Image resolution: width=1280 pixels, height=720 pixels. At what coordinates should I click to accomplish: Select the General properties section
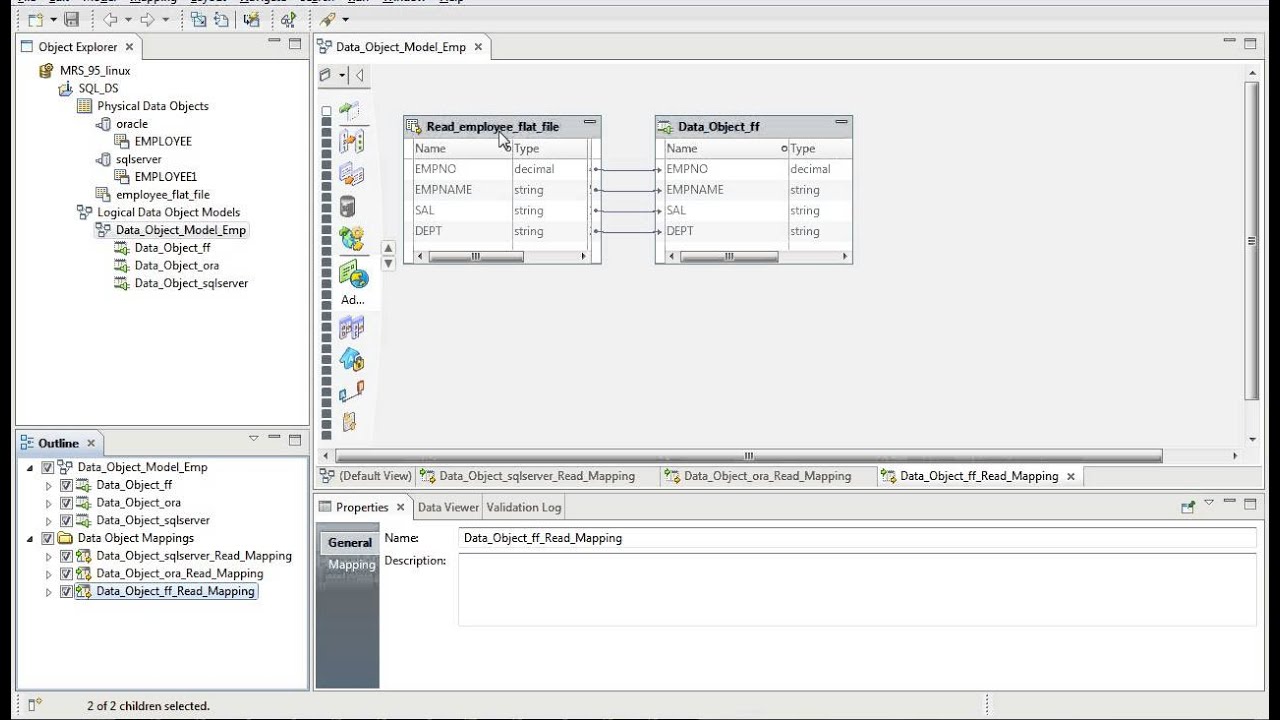tap(350, 542)
